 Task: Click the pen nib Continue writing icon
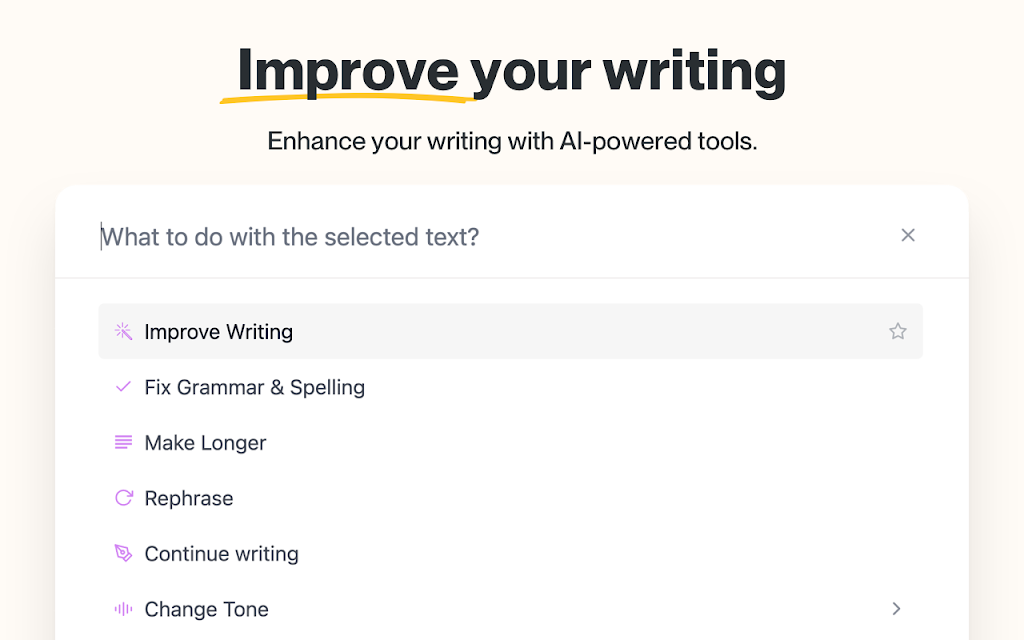click(123, 553)
